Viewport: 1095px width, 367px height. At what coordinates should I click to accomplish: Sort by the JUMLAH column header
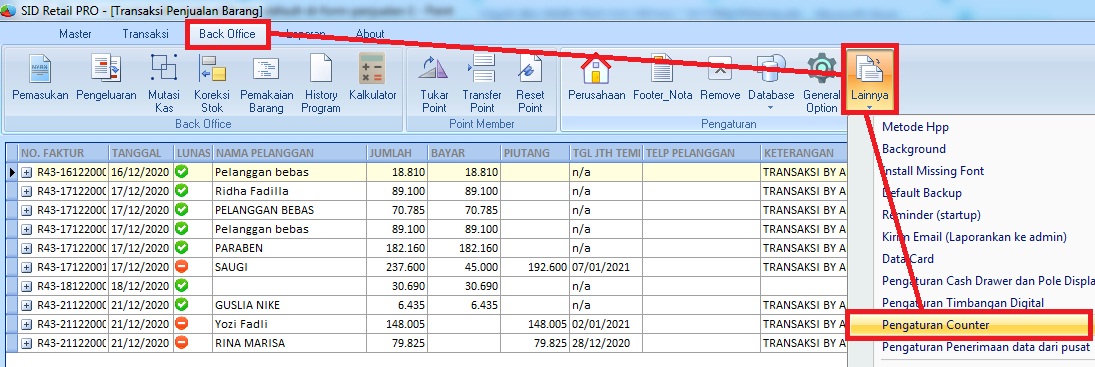click(397, 153)
